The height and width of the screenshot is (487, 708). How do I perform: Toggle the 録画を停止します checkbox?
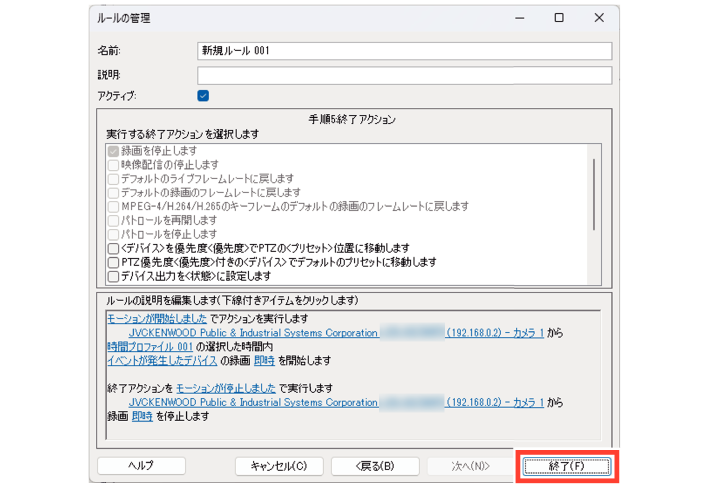[113, 151]
